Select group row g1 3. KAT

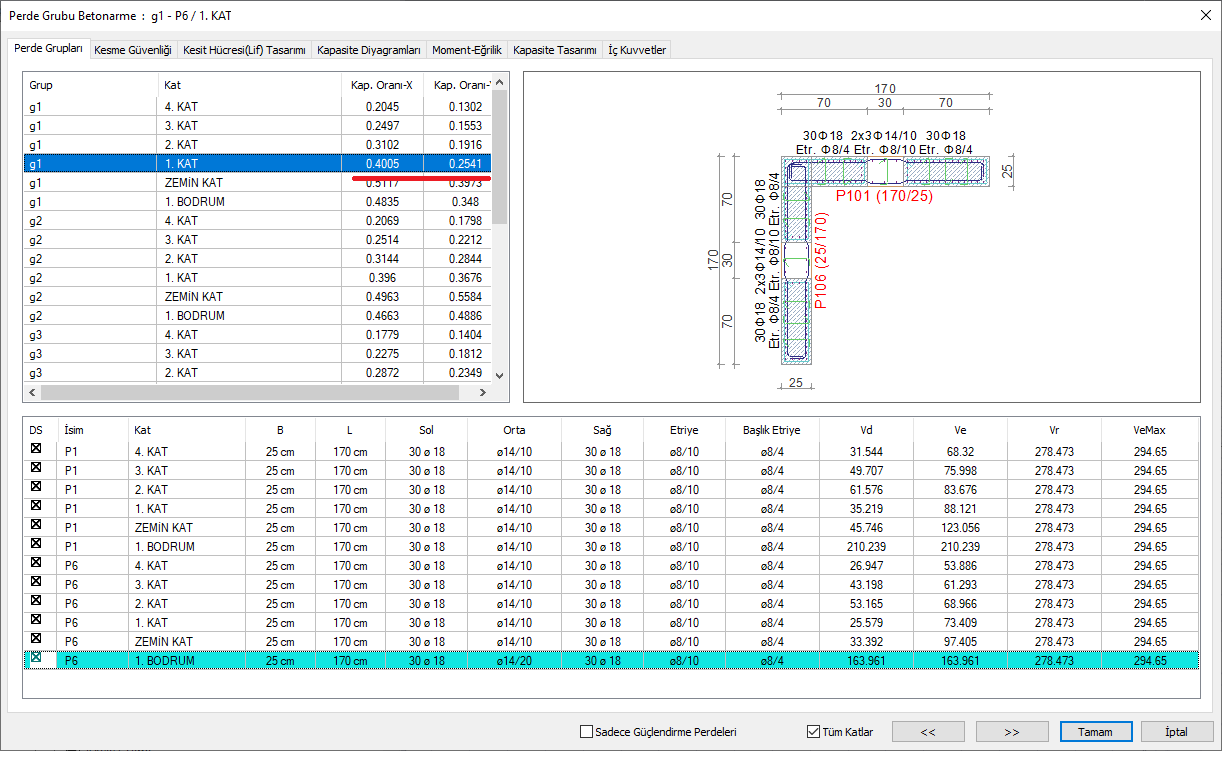(258, 125)
